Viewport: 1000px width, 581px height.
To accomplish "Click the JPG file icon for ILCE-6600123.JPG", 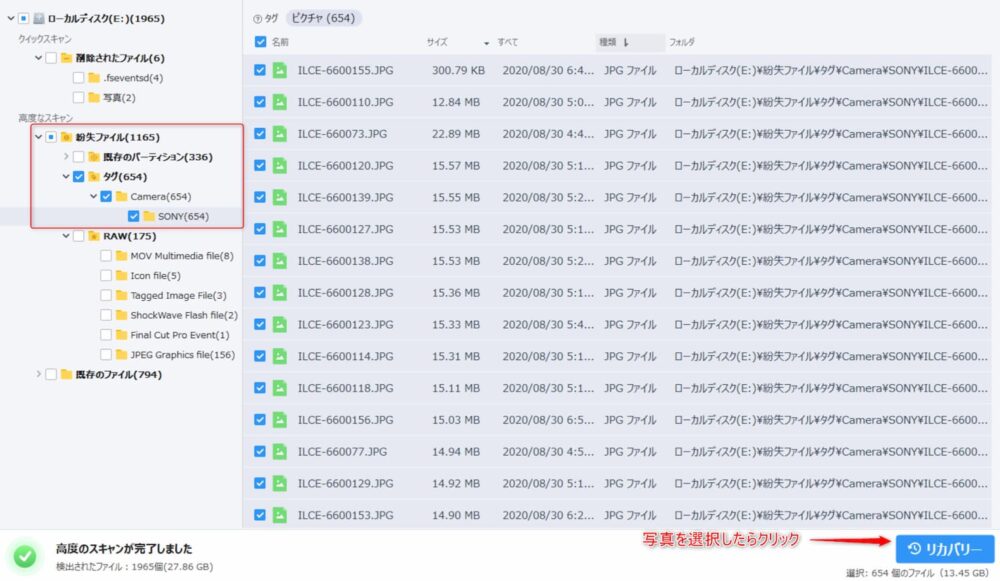I will tap(279, 325).
